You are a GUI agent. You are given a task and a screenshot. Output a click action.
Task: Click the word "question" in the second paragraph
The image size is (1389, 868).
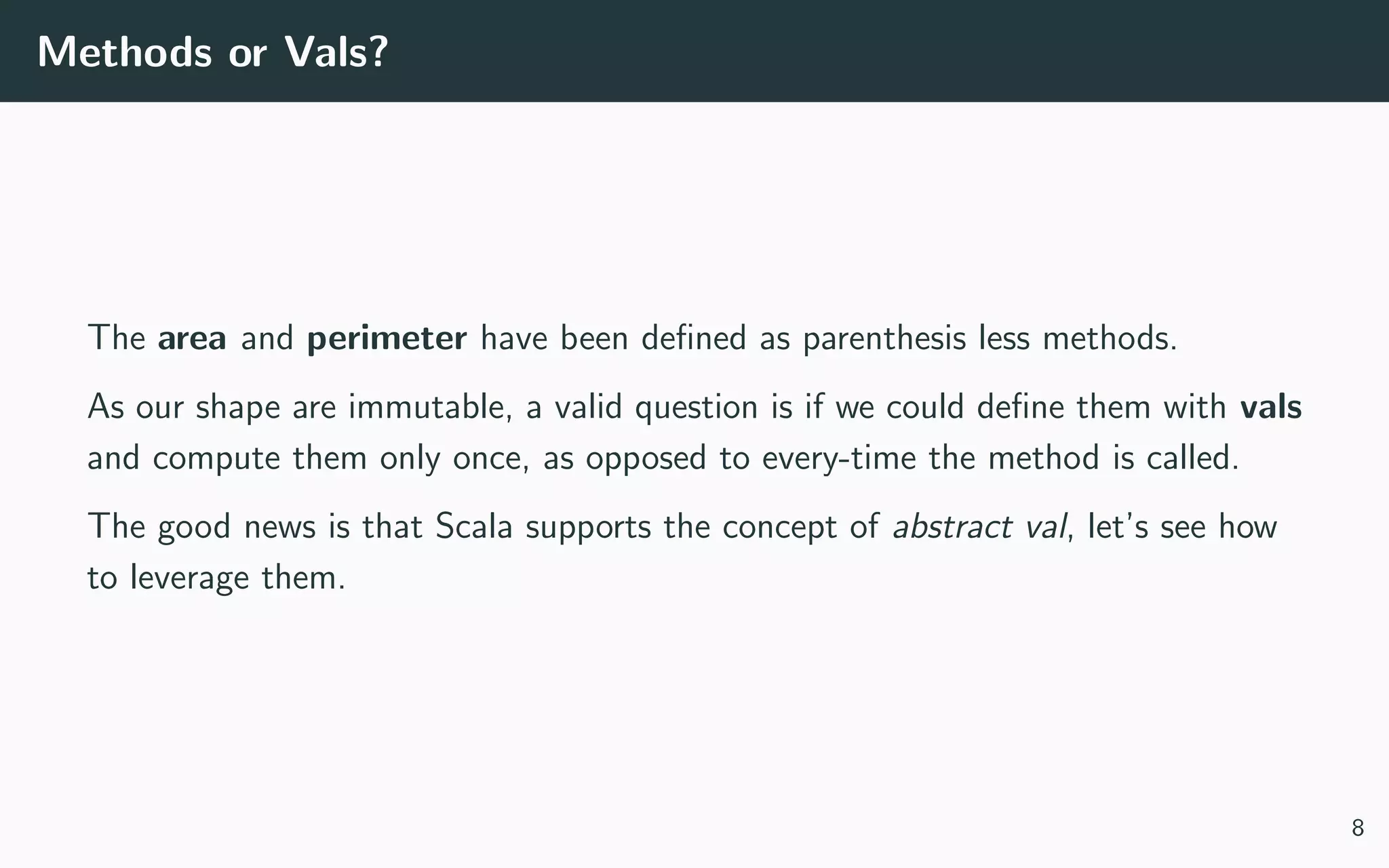(x=696, y=408)
